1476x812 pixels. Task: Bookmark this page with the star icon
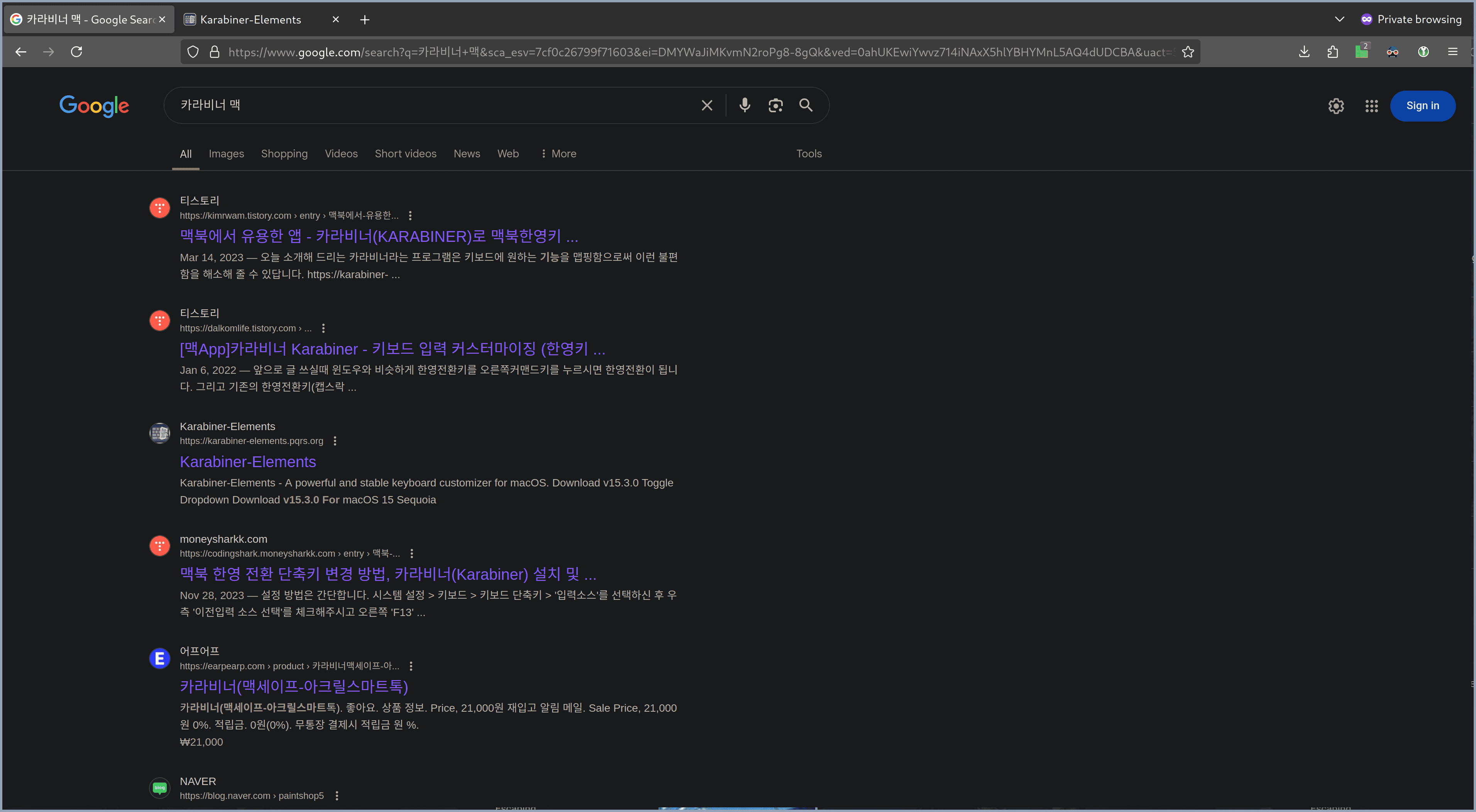point(1188,52)
